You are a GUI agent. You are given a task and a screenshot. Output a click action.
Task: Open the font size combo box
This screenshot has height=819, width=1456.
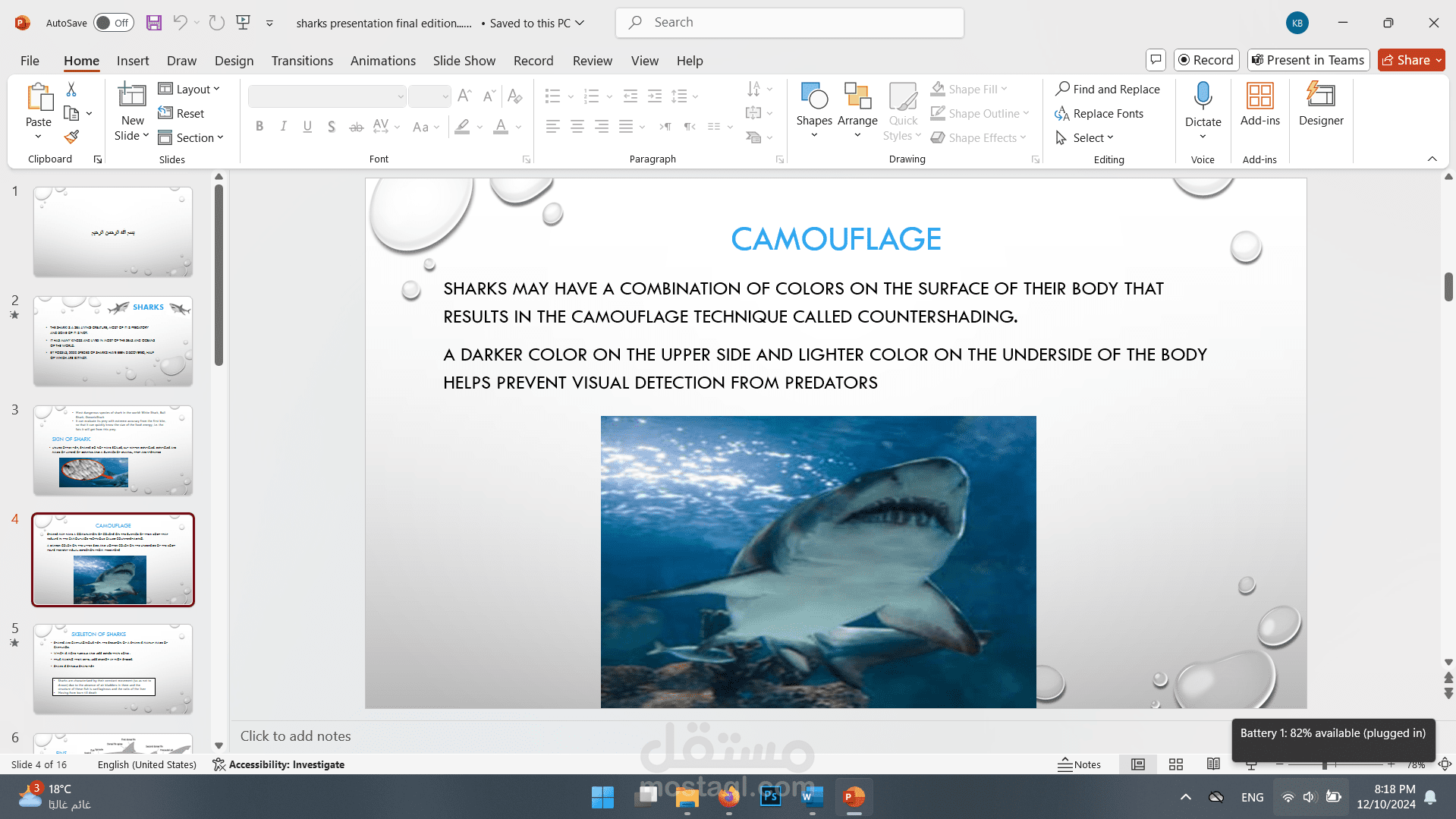pos(429,96)
